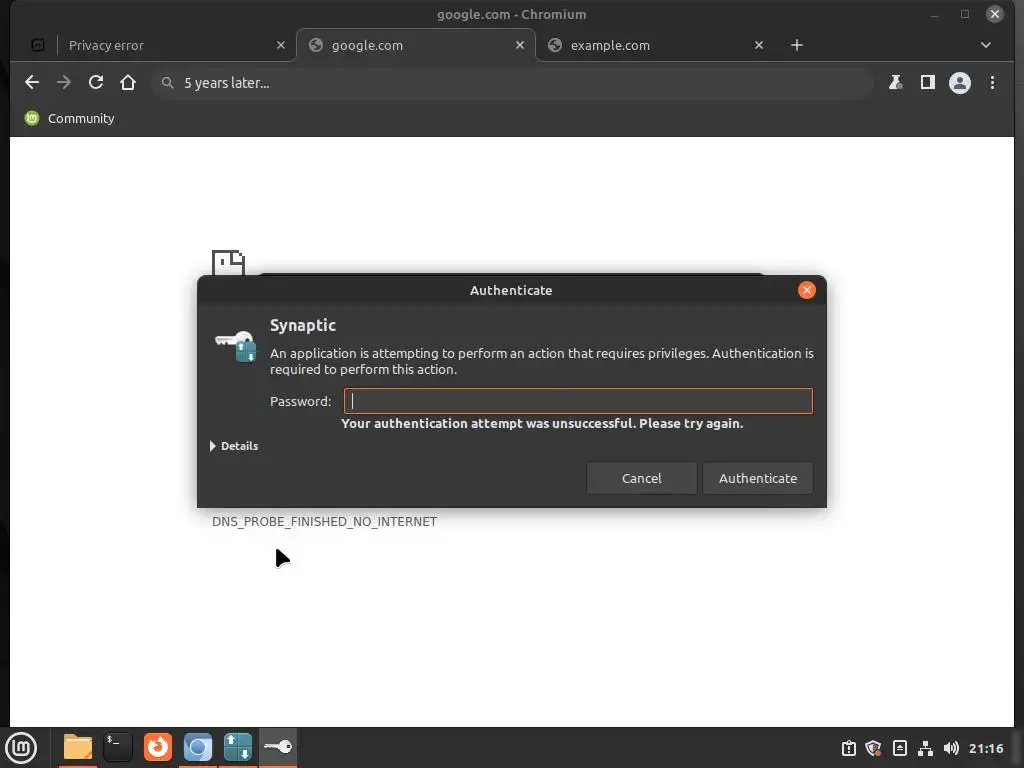Reload the current page
The height and width of the screenshot is (768, 1024).
96,82
